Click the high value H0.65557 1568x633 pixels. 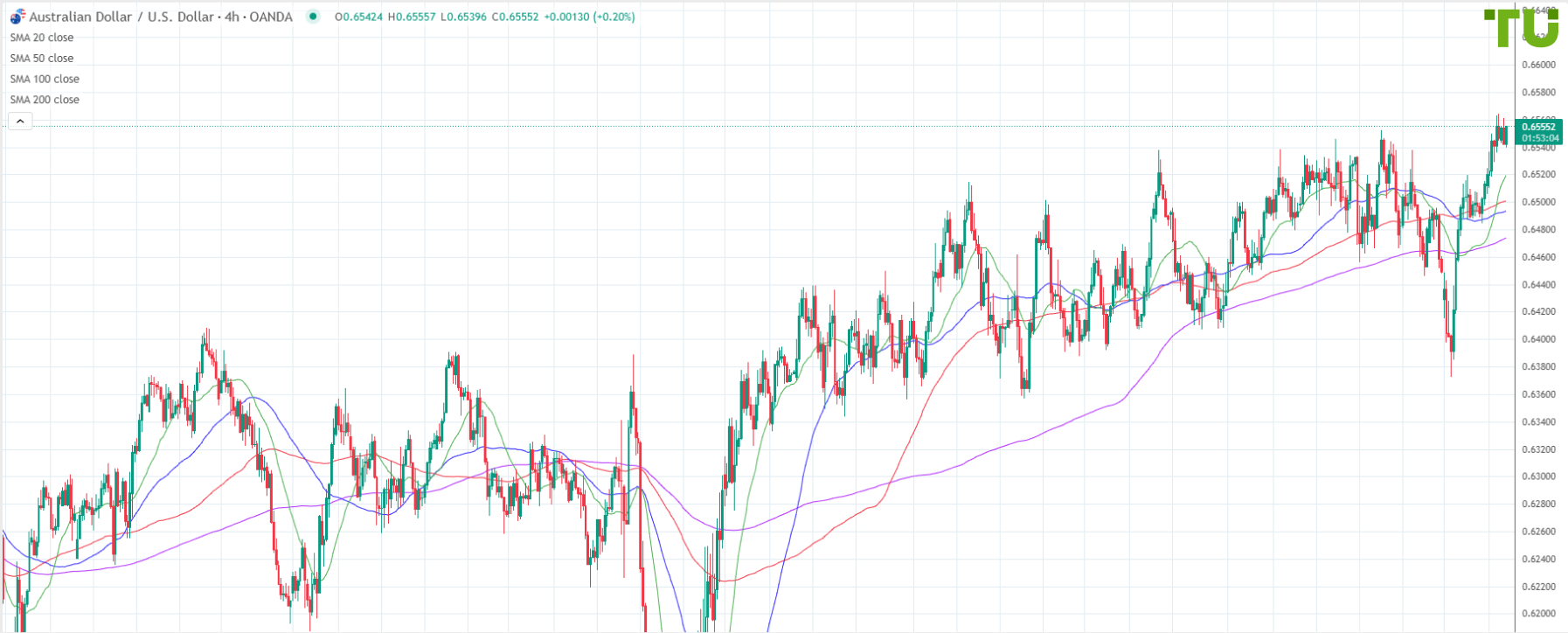click(412, 17)
